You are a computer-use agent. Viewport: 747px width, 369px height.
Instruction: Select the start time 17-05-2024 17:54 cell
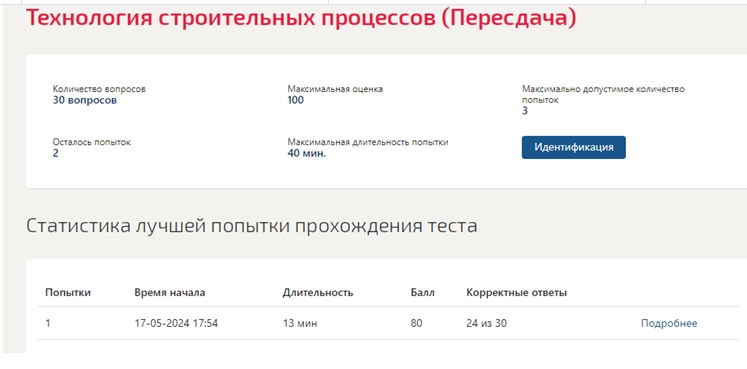click(x=176, y=324)
